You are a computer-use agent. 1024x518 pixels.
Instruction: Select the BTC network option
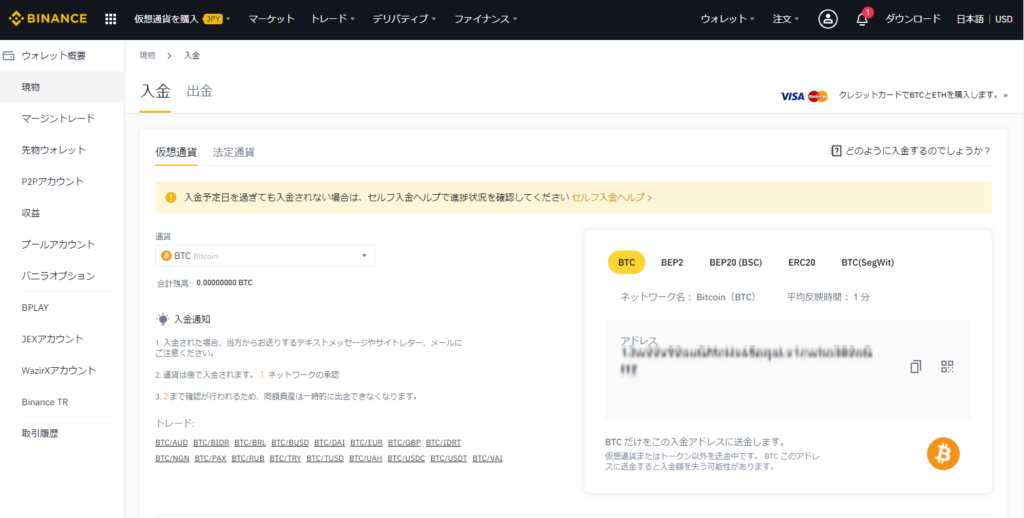[626, 262]
